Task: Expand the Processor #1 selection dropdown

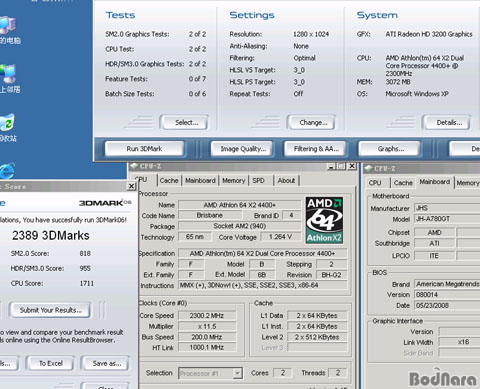Action: pyautogui.click(x=237, y=373)
